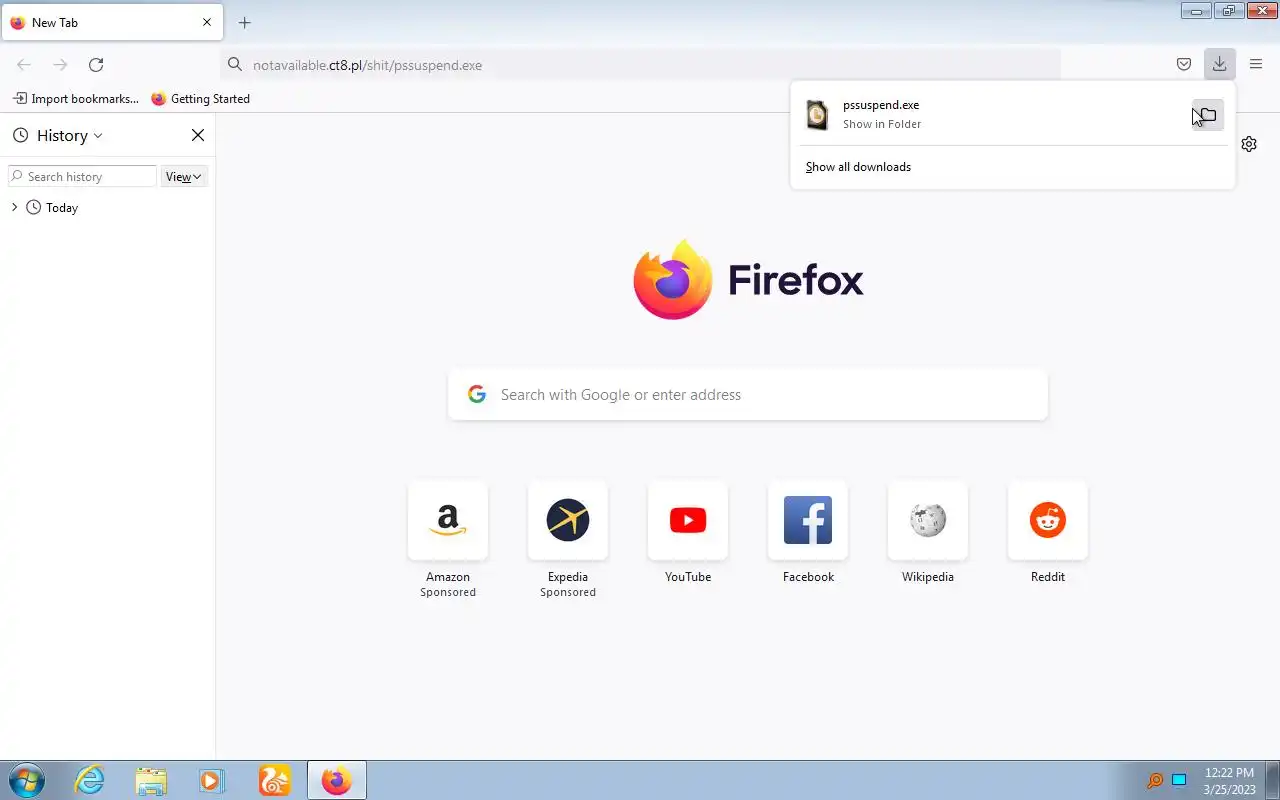Click Show all downloads
Screen dimensions: 1280x800
tap(858, 167)
